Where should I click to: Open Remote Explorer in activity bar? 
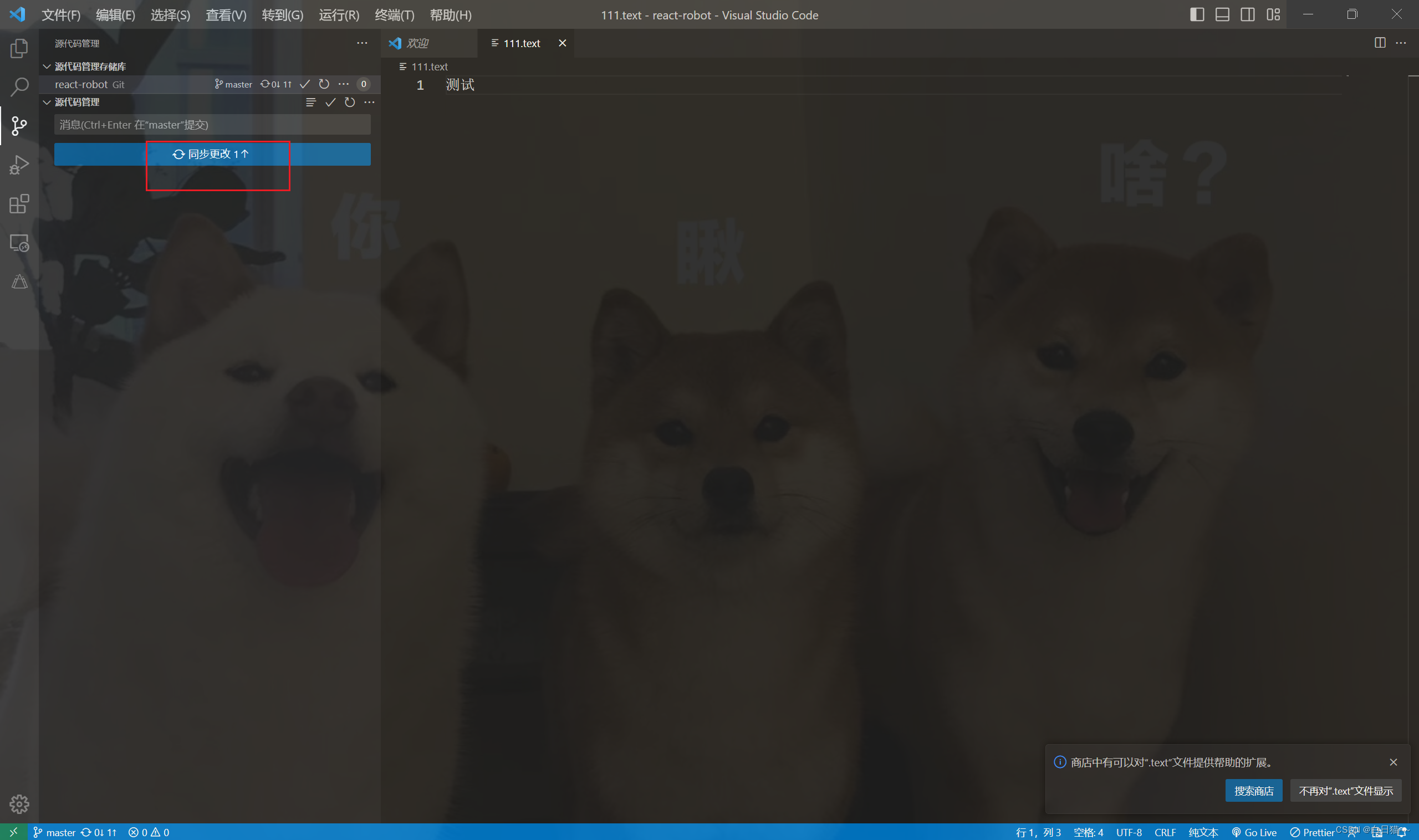19,243
